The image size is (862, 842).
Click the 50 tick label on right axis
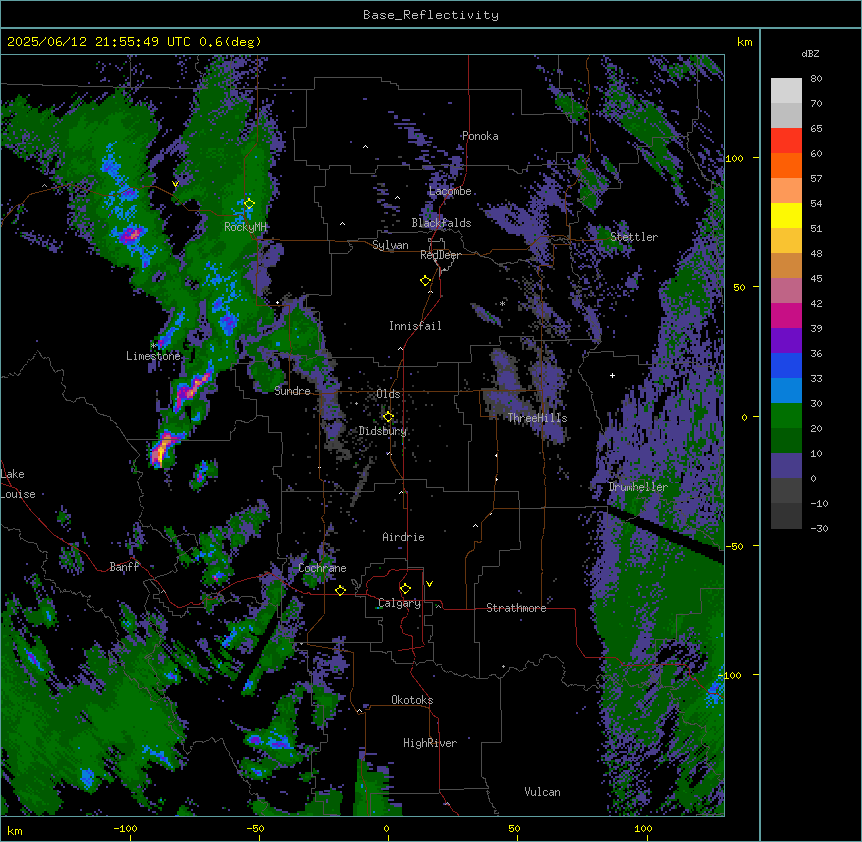pyautogui.click(x=739, y=287)
